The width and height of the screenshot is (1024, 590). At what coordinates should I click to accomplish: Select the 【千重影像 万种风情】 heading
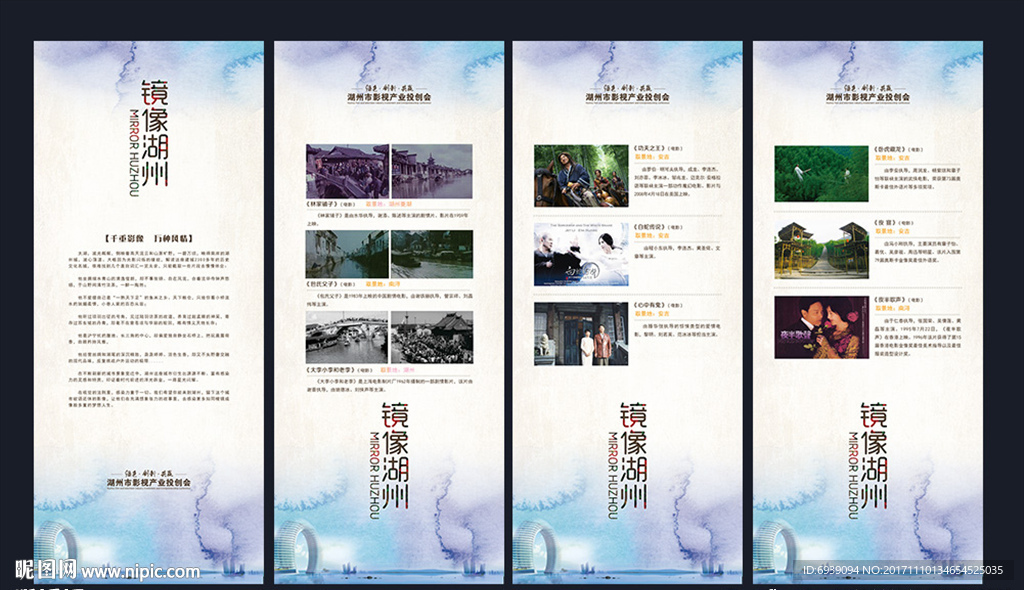[x=149, y=238]
